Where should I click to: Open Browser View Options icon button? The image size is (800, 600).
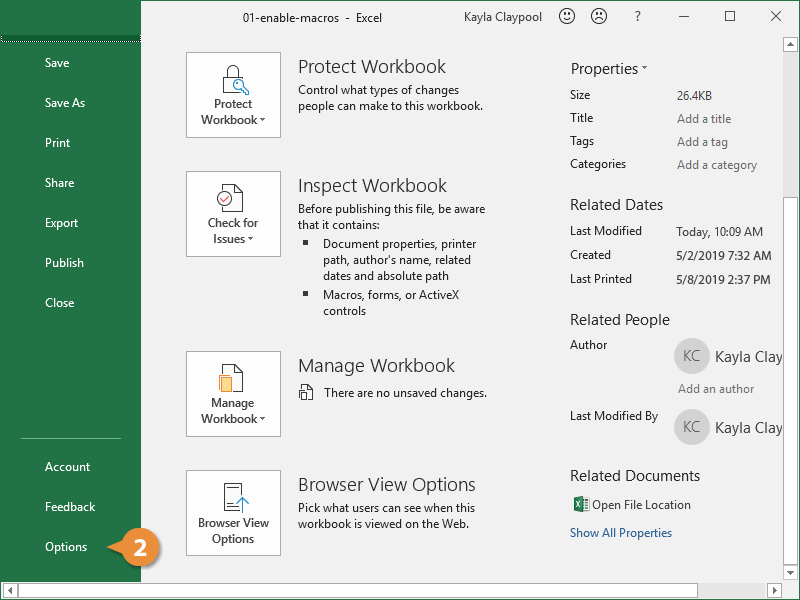[233, 513]
